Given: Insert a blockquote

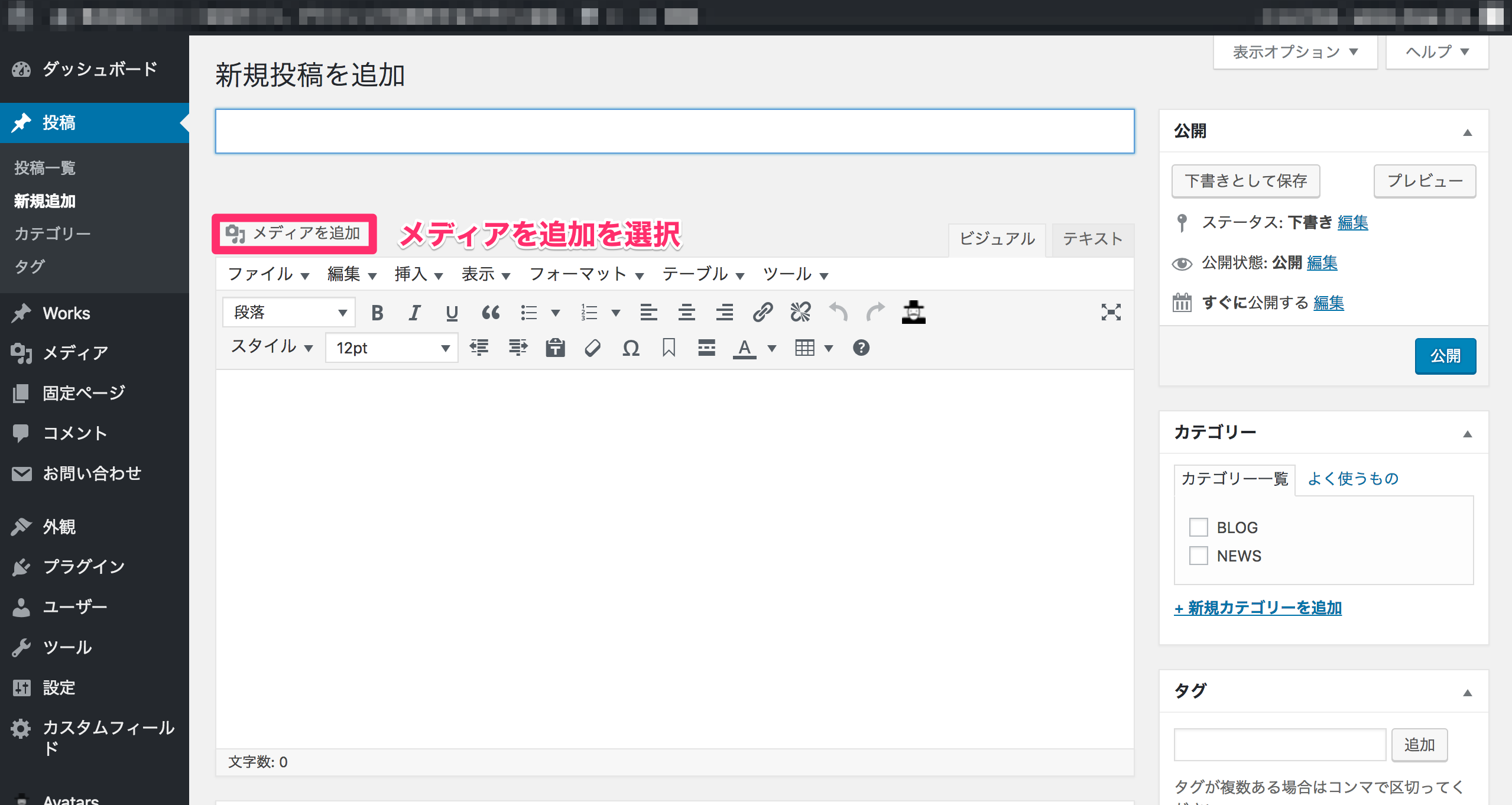Looking at the screenshot, I should tap(490, 312).
